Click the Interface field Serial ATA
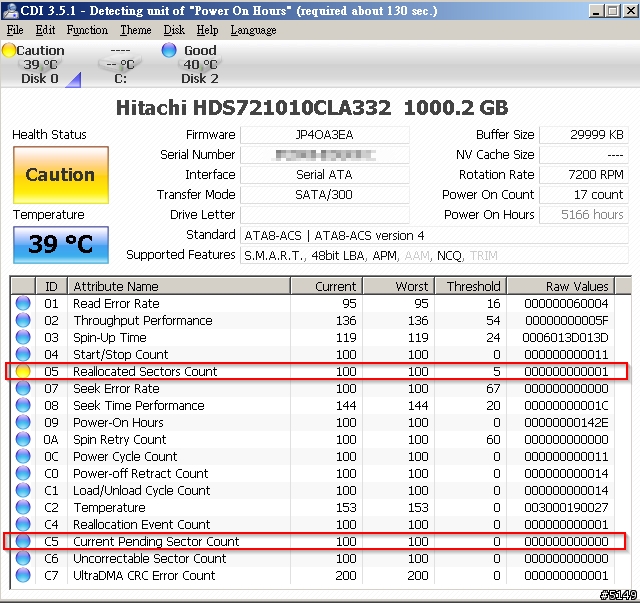The width and height of the screenshot is (640, 603). tap(324, 175)
